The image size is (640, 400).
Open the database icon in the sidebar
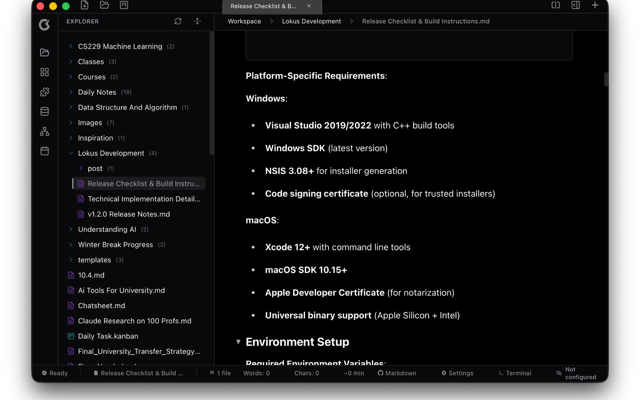point(44,111)
